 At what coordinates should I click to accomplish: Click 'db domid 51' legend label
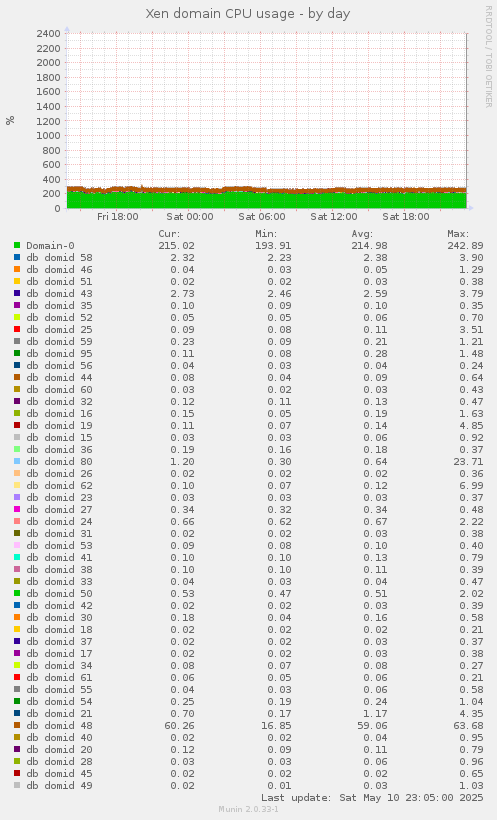tap(59, 281)
